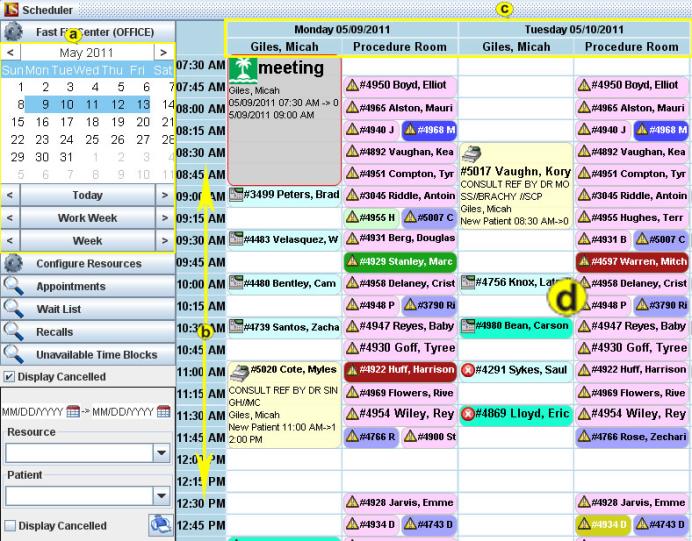Click chart icon on #3499 Peters, Brad
This screenshot has width=692, height=541.
[236, 195]
